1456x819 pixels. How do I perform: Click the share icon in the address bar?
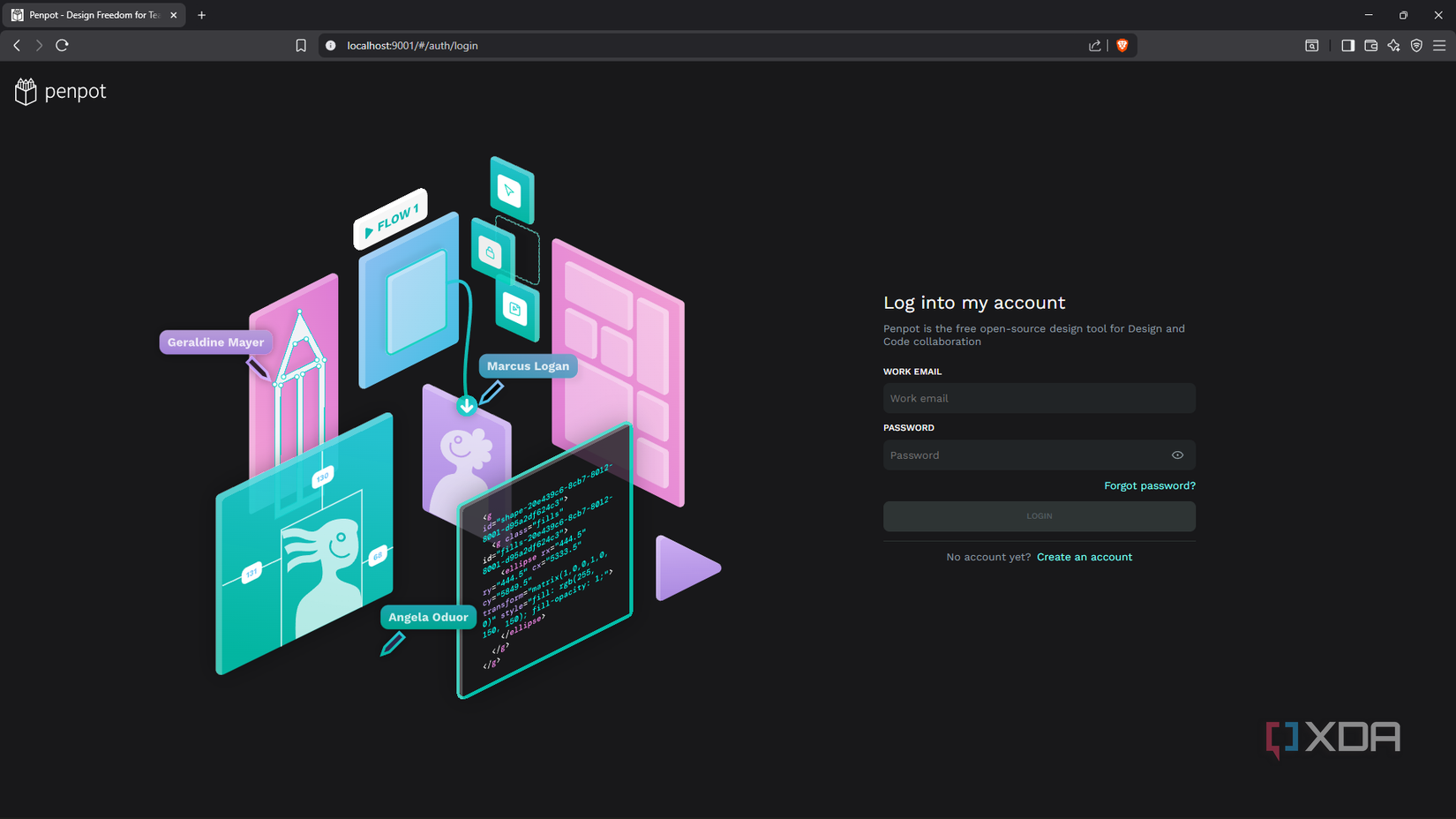(x=1094, y=45)
